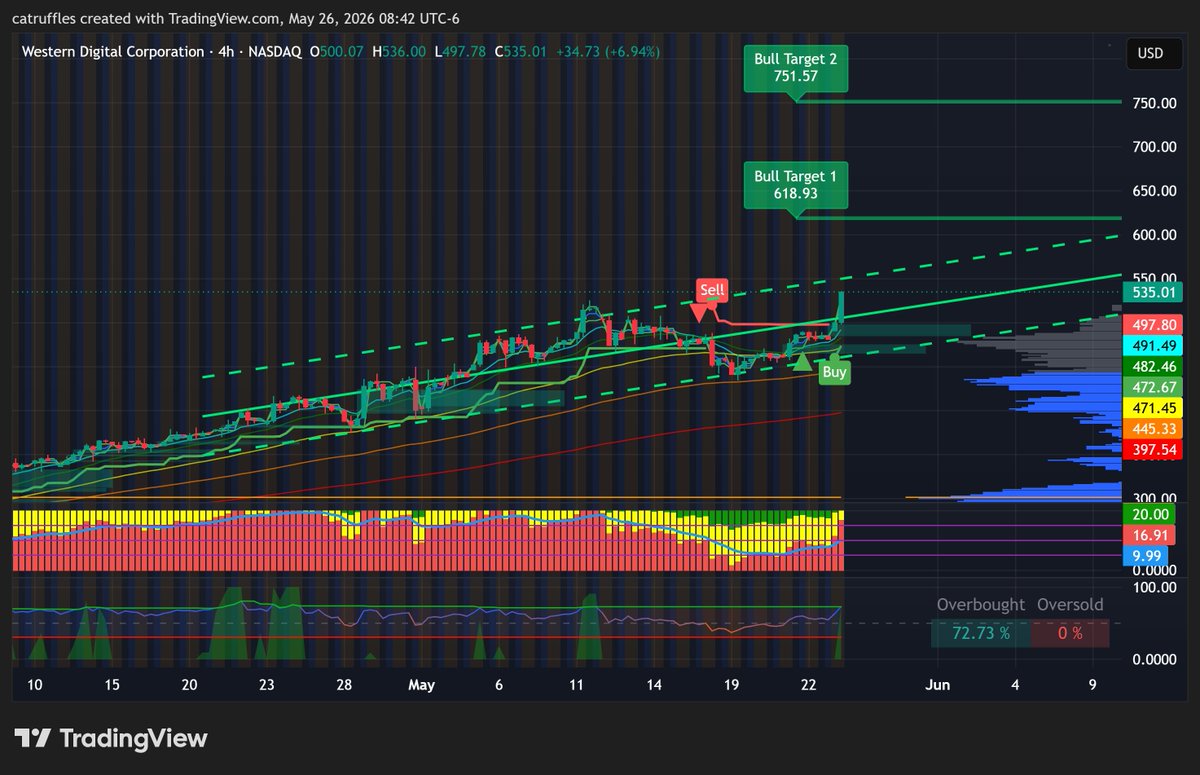
Task: Click the current price tag 535.01 on axis
Action: (1153, 293)
